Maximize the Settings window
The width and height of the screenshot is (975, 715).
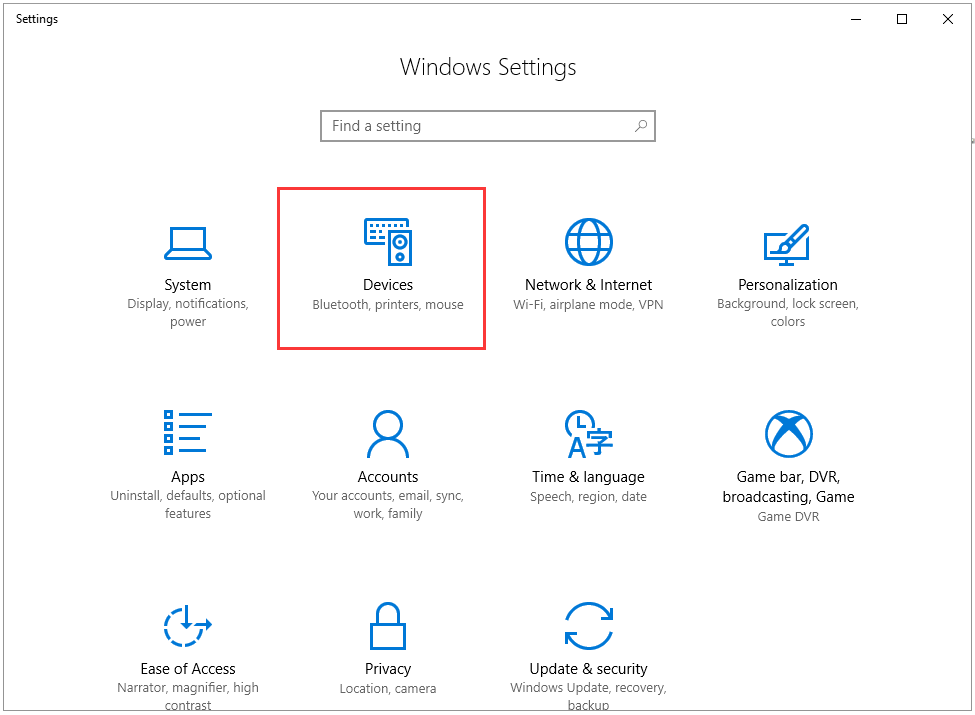[x=902, y=19]
